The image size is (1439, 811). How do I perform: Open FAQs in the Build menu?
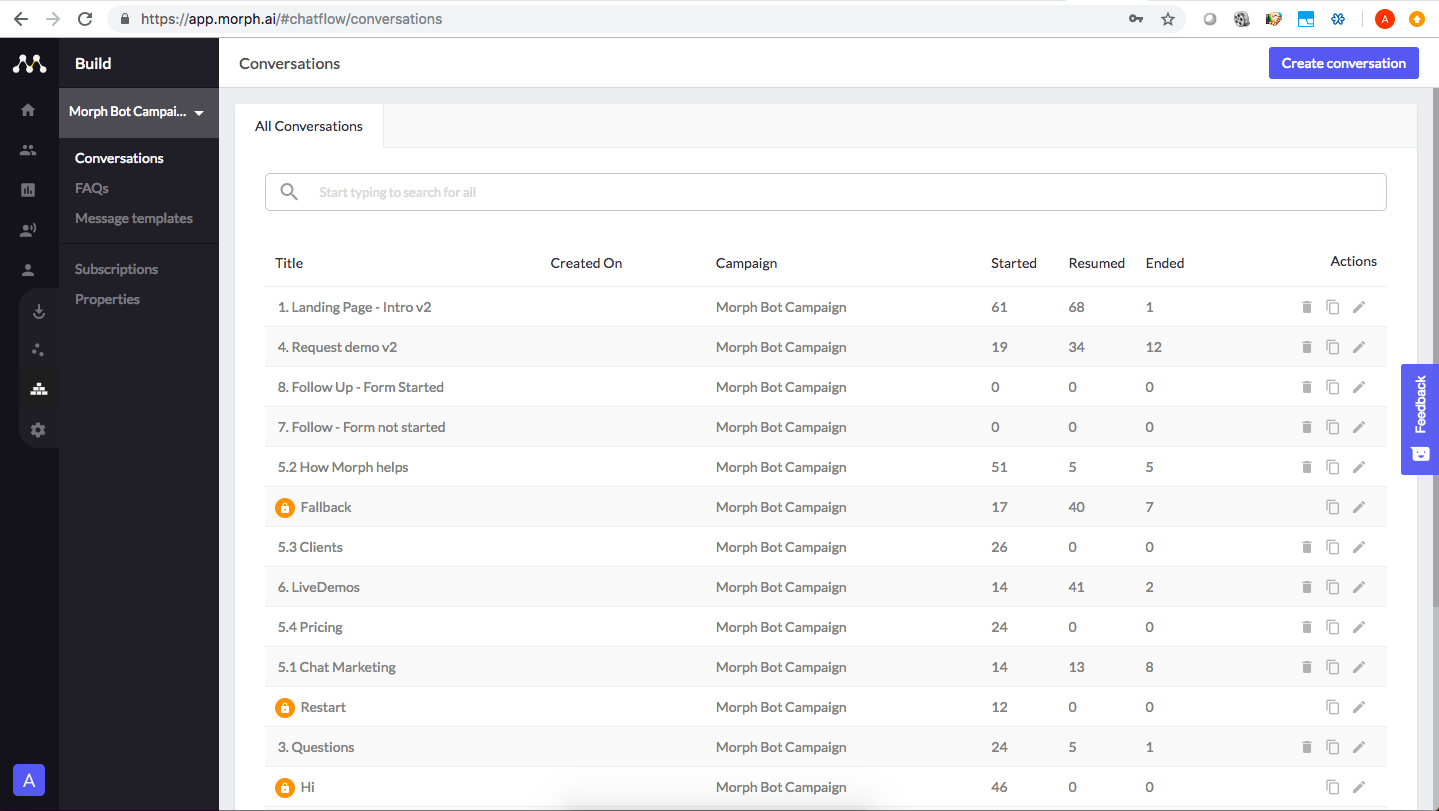point(92,188)
